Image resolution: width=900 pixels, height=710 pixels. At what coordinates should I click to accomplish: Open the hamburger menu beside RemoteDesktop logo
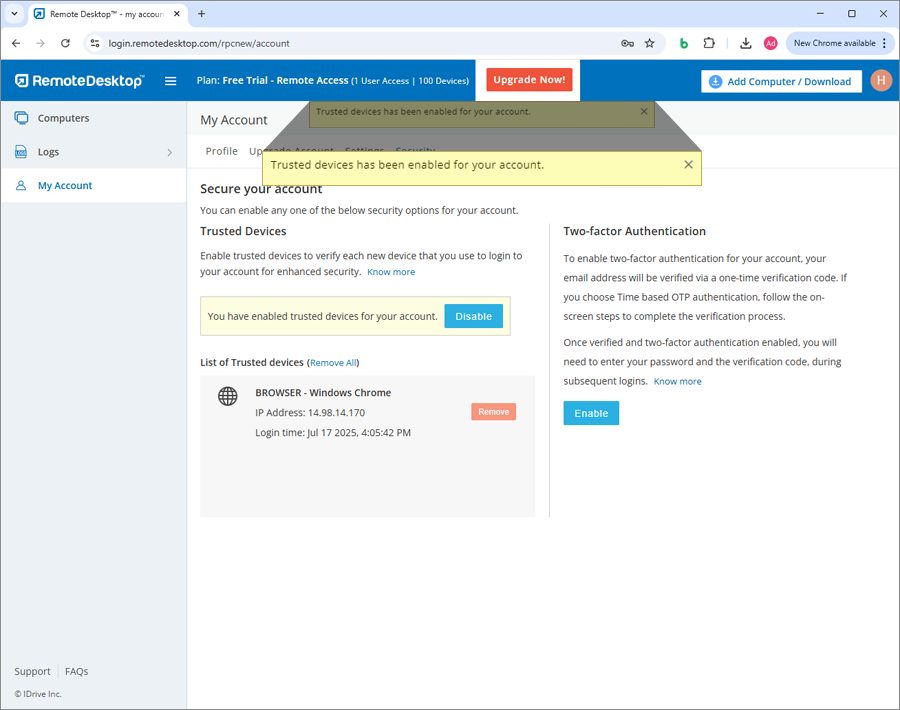pyautogui.click(x=170, y=81)
